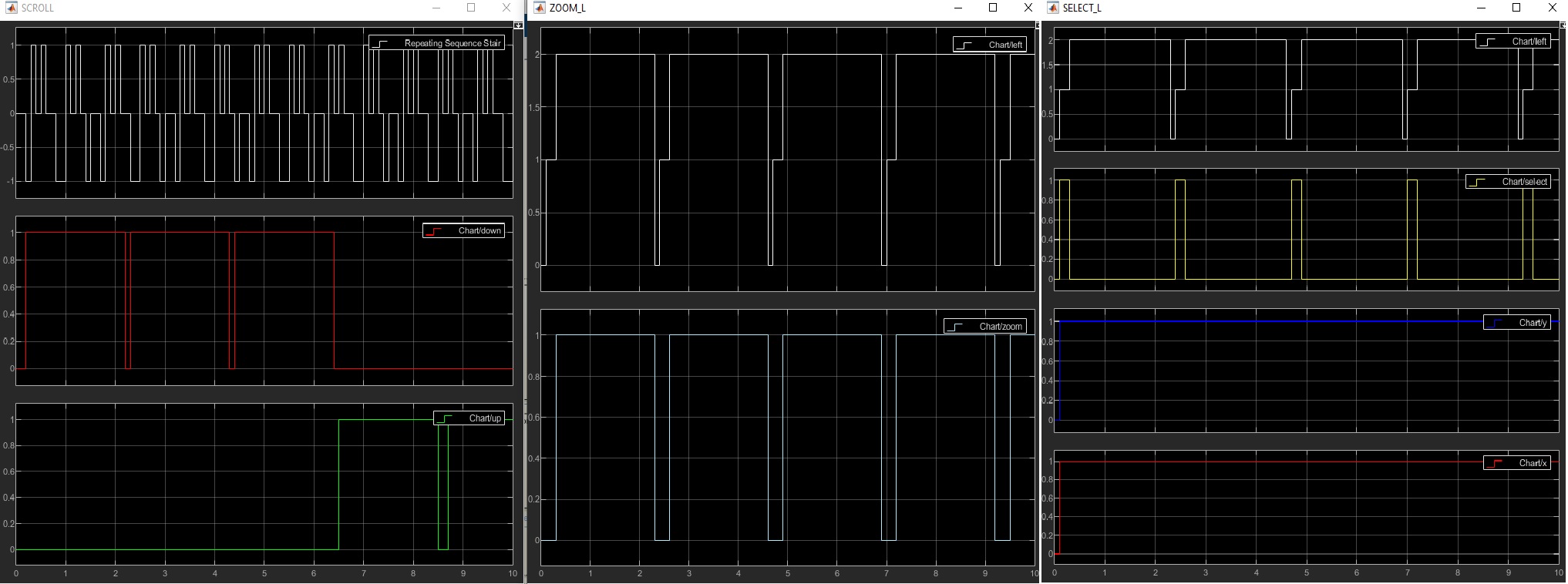Toggle Chart/select signal in legend
Screen dimensions: 1568x584
click(1507, 182)
